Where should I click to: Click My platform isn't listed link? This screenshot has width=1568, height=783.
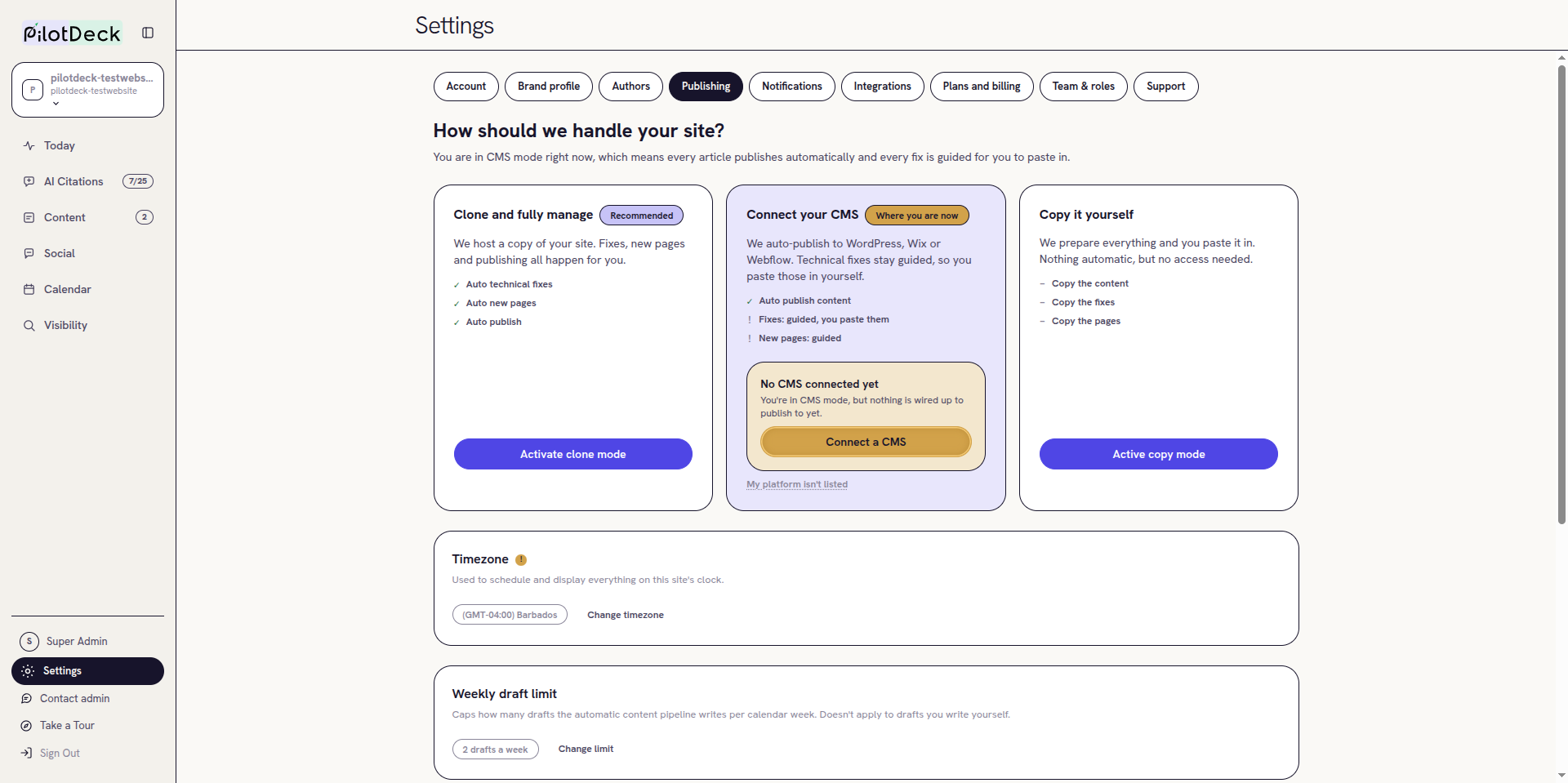pyautogui.click(x=797, y=484)
